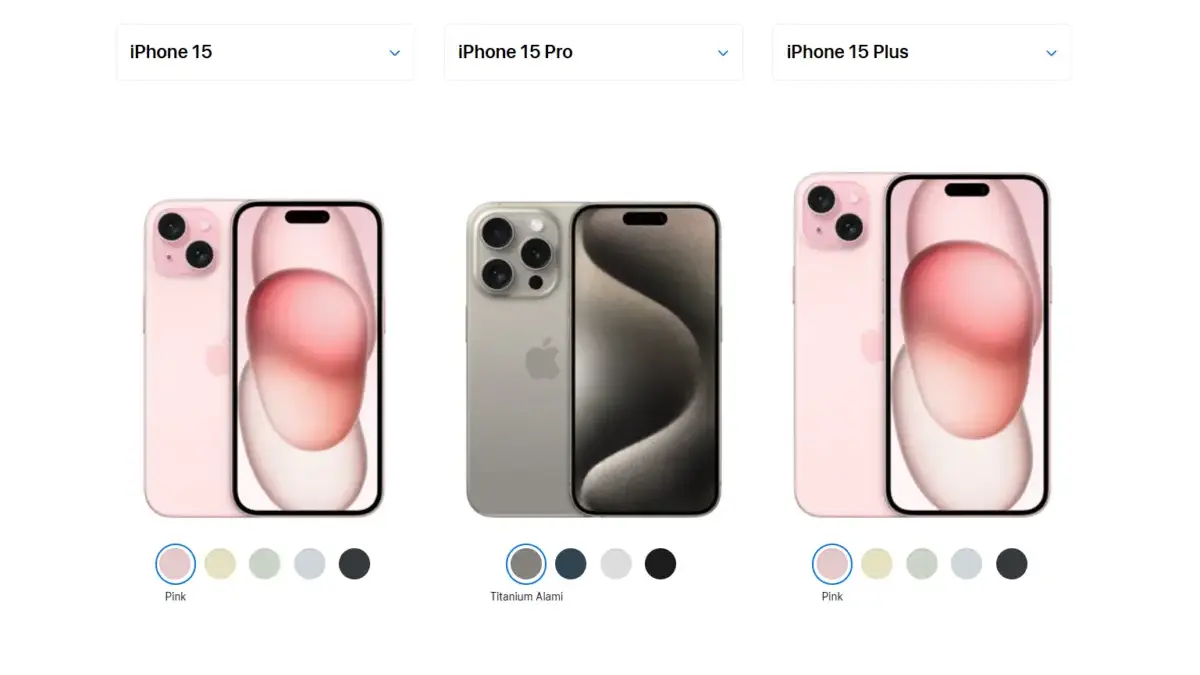This screenshot has width=1200, height=675.
Task: Click the pink iPhone 15 product image
Action: pos(264,358)
